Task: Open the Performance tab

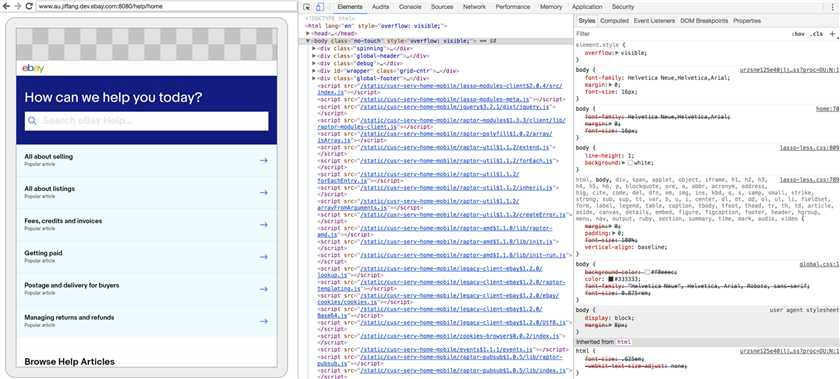Action: tap(513, 7)
